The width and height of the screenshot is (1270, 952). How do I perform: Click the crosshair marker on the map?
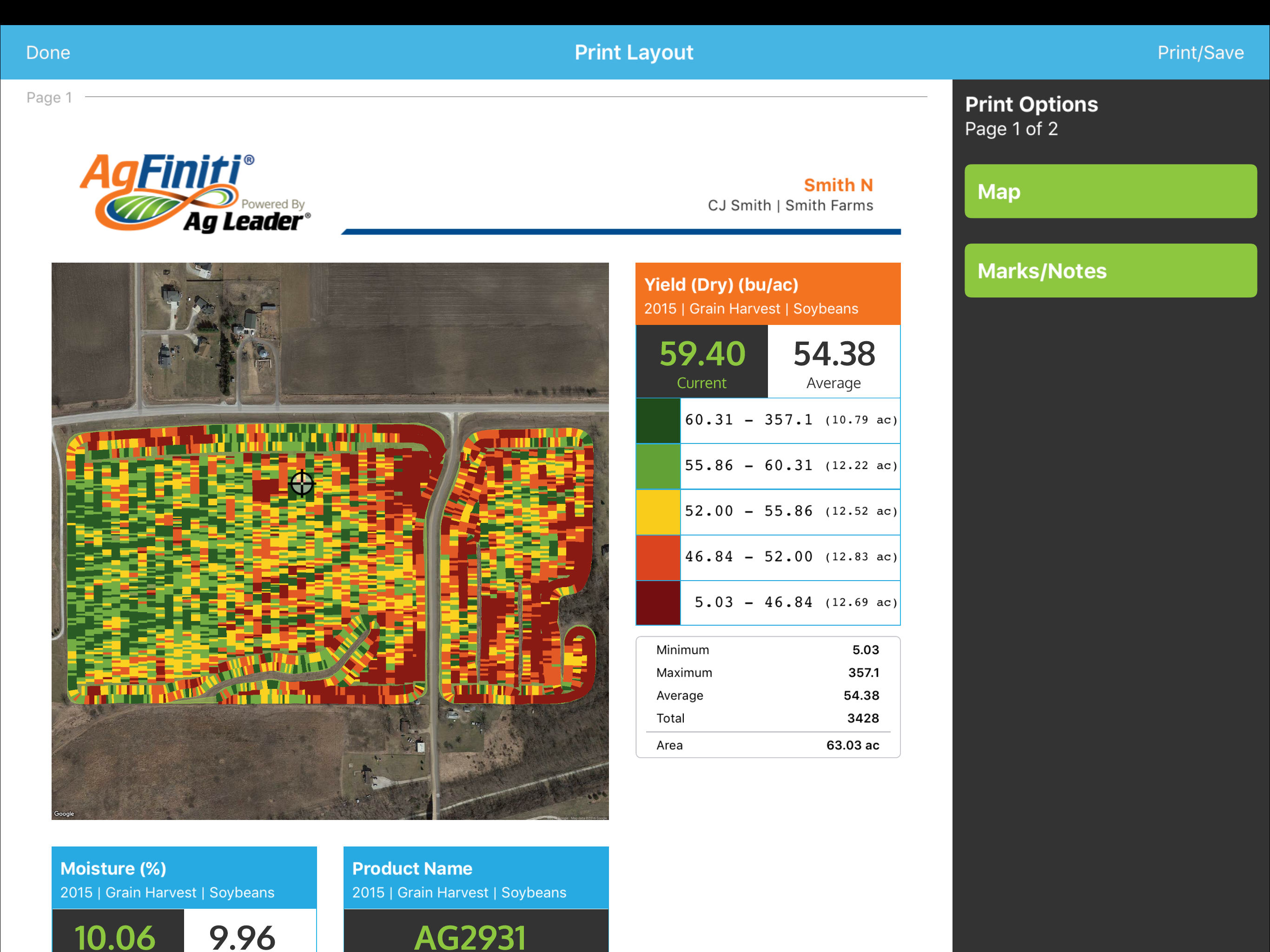click(302, 483)
